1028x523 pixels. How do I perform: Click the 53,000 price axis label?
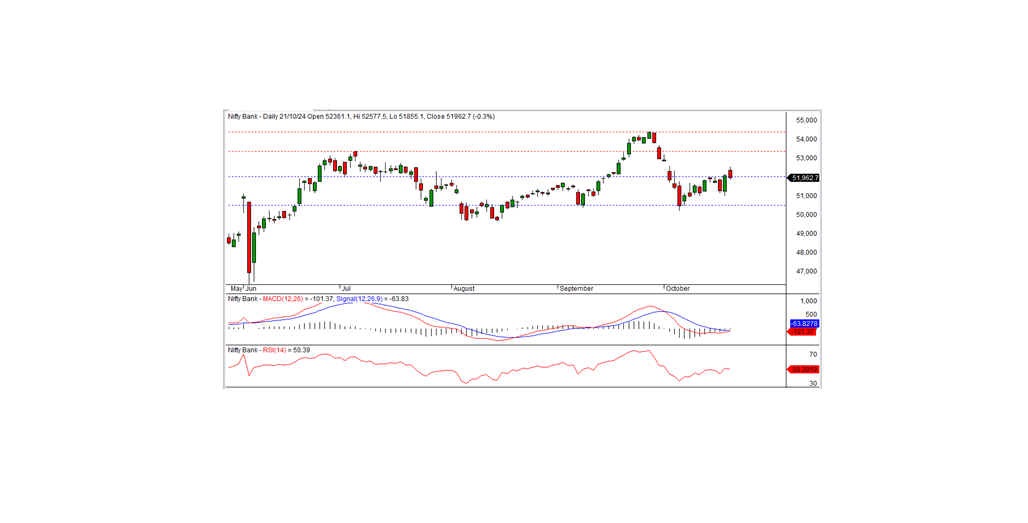click(x=806, y=158)
